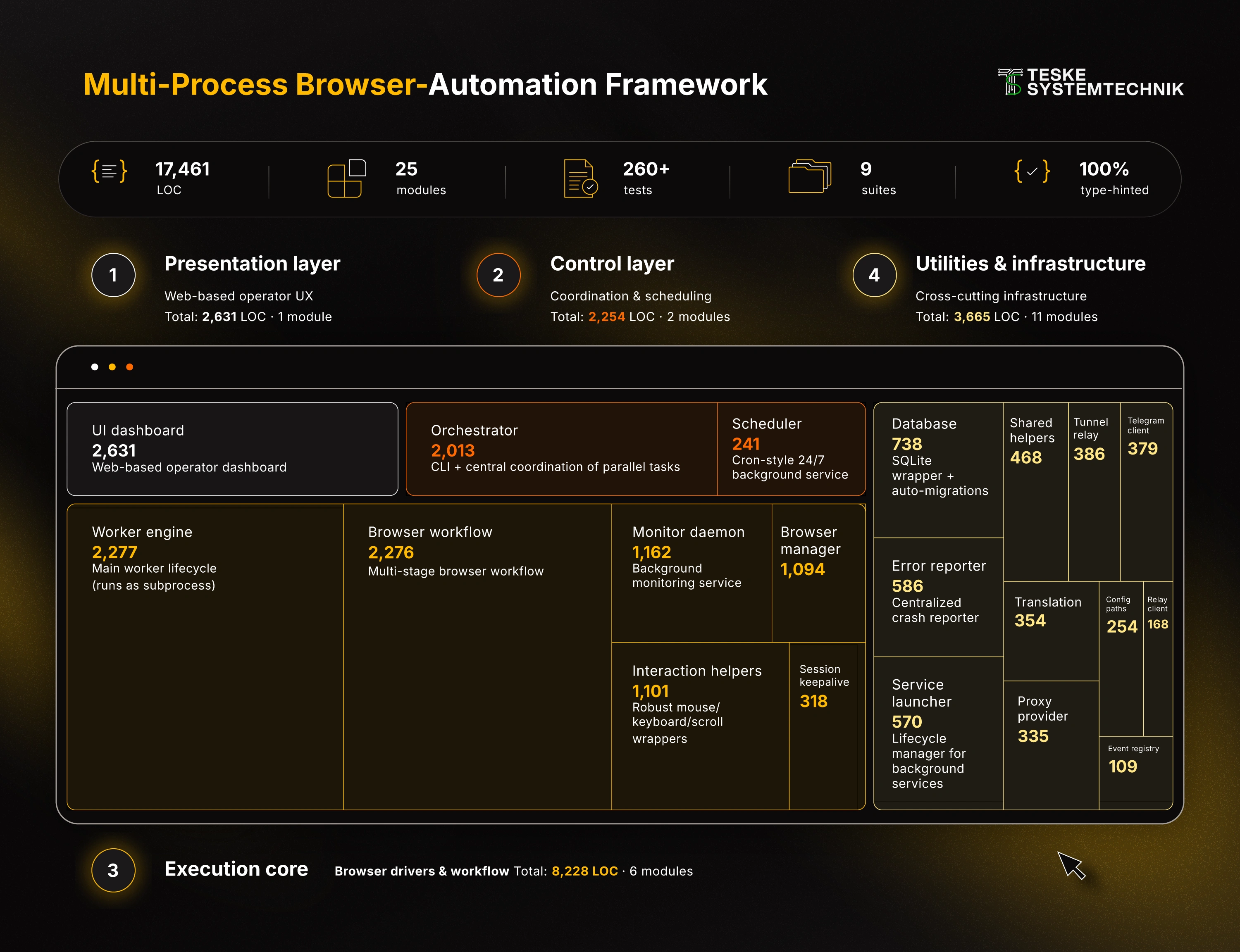Select the Service launcher tile
1240x952 pixels.
point(939,733)
